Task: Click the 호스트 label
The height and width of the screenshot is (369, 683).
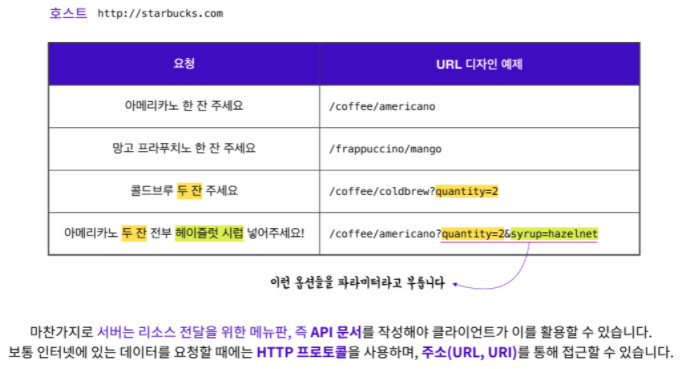Action: (68, 13)
